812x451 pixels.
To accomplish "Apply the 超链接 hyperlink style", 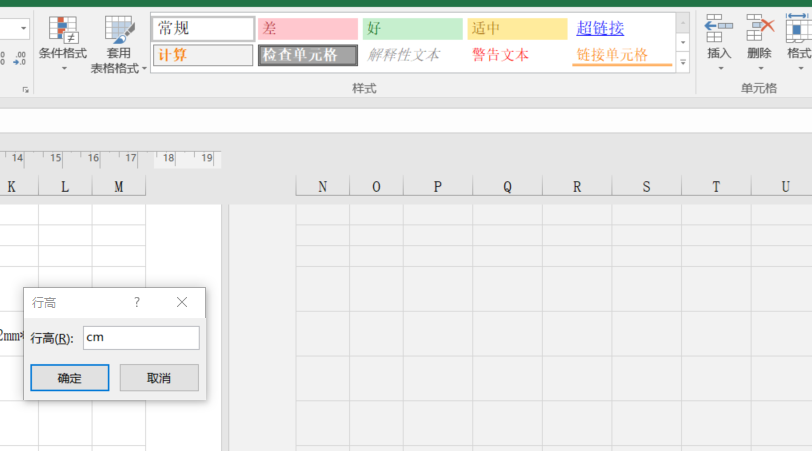I will point(621,28).
